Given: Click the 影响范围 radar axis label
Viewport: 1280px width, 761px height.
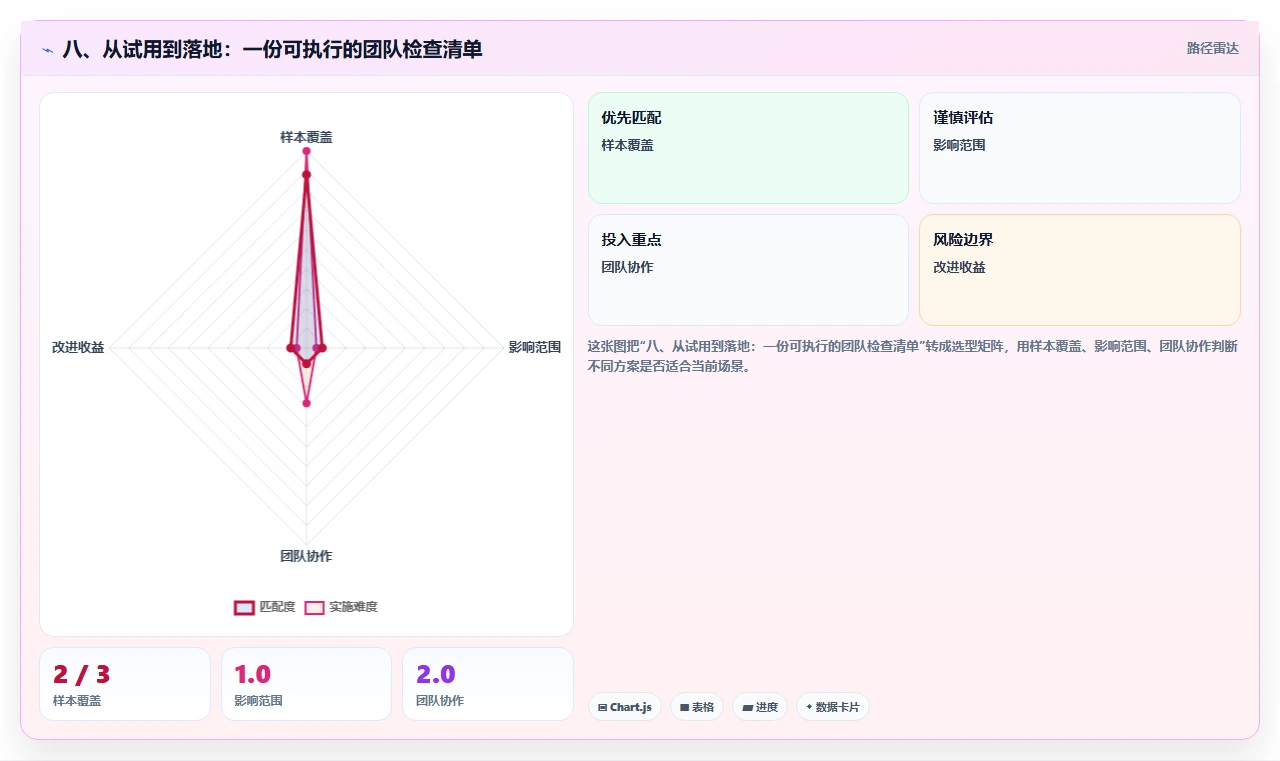Looking at the screenshot, I should 535,347.
